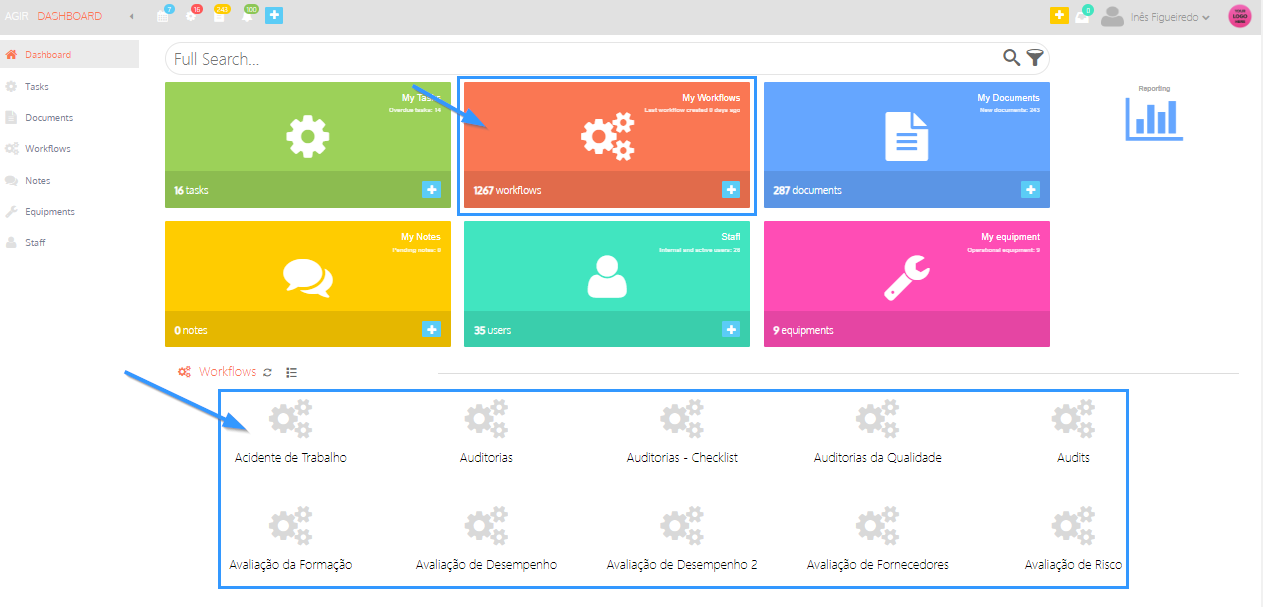Click the '9 equipments' count
Viewport: 1263px width, 607px height.
[x=803, y=330]
